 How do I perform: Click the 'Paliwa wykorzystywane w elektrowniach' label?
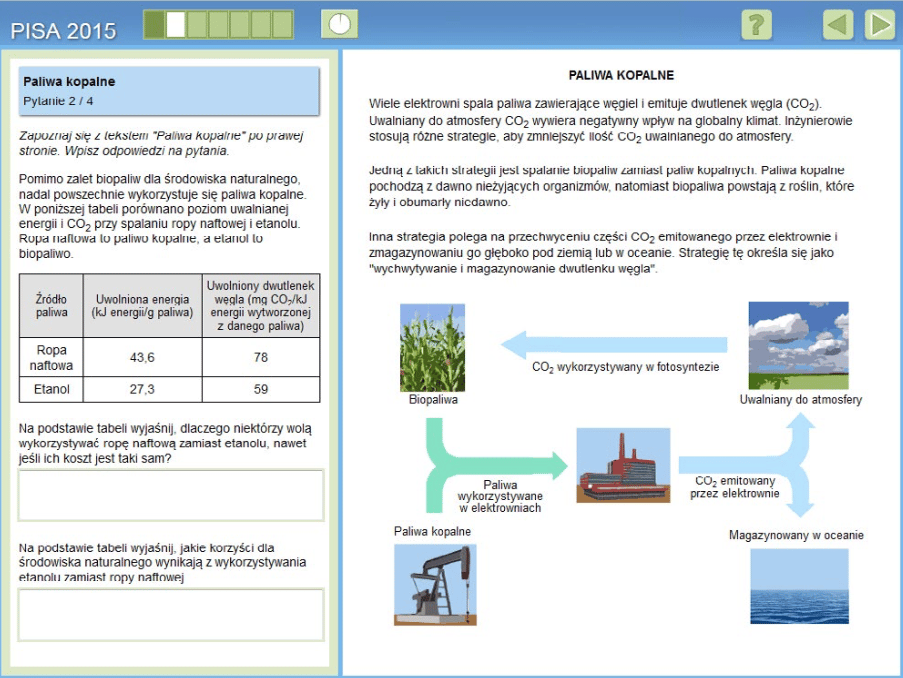(500, 496)
